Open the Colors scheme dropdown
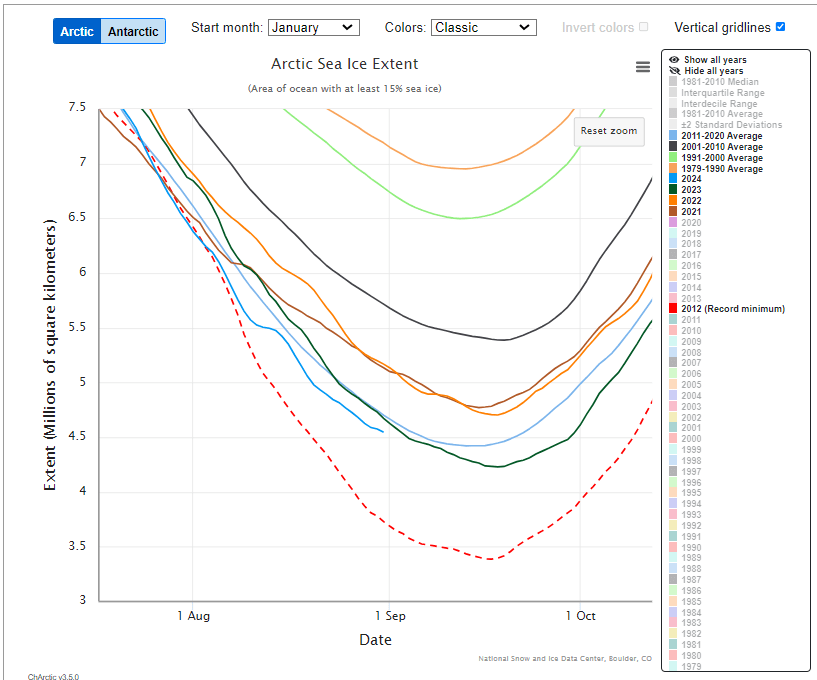The height and width of the screenshot is (680, 817). click(484, 28)
